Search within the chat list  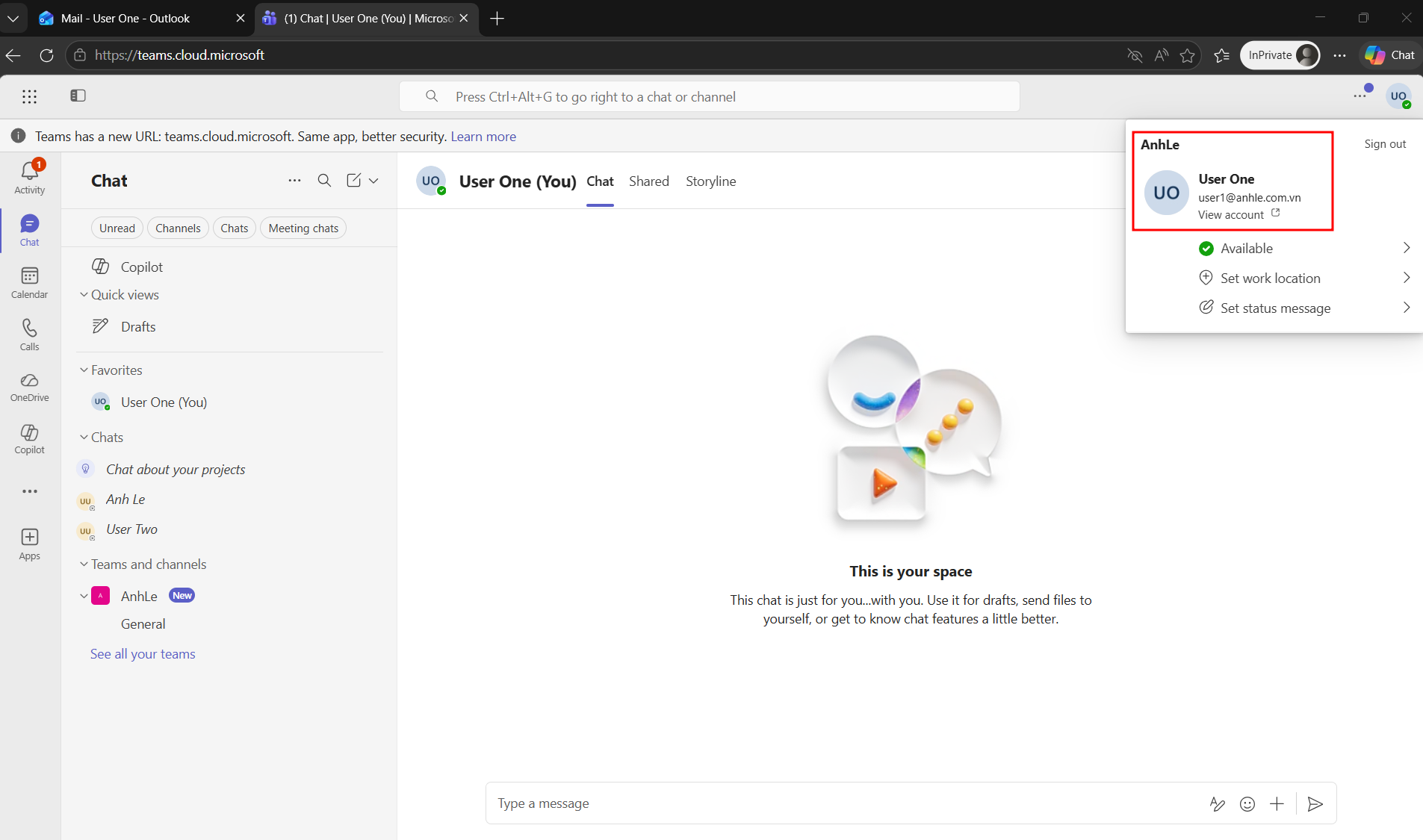coord(324,180)
